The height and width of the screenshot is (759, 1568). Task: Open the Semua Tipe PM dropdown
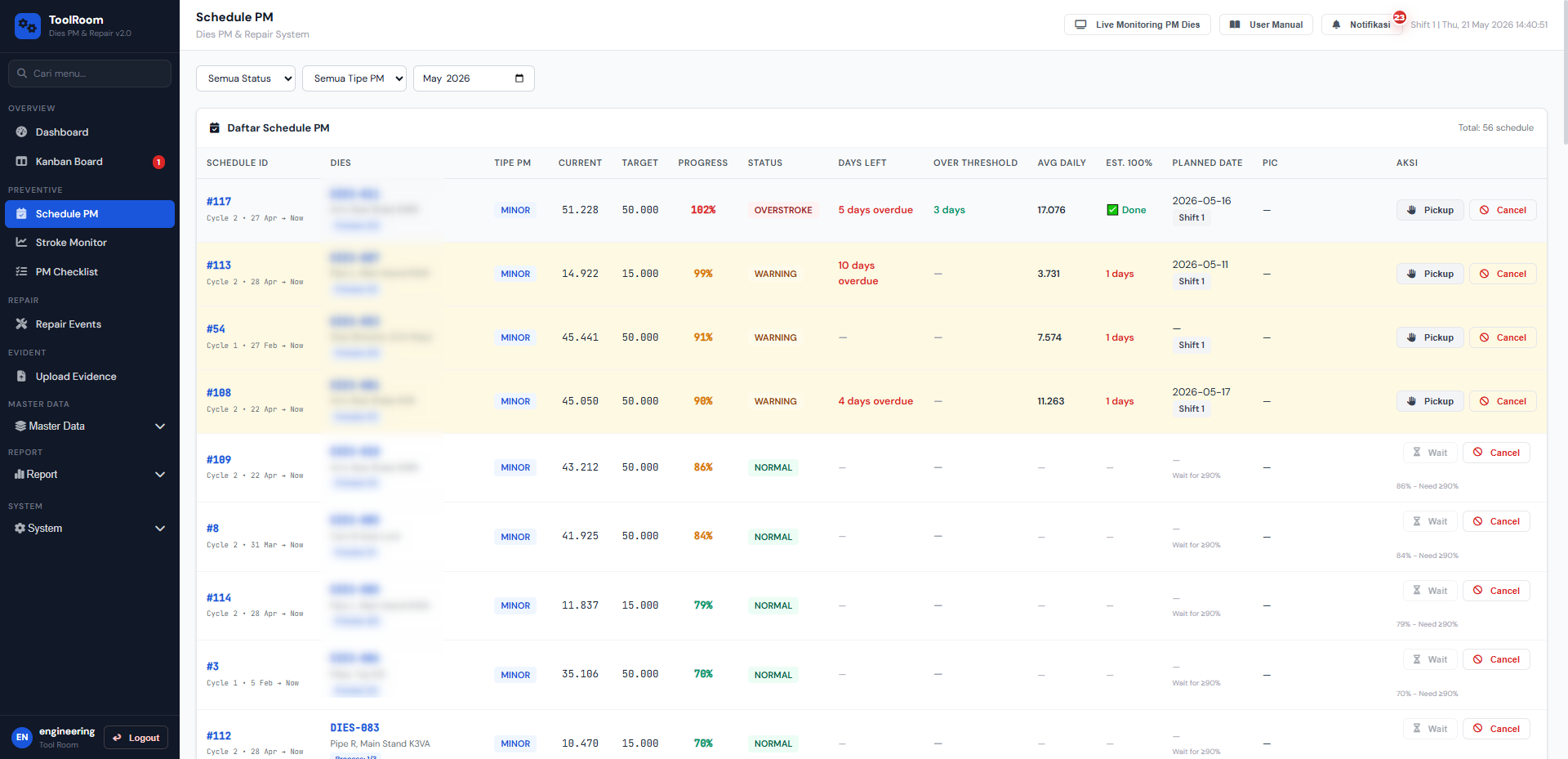tap(354, 78)
